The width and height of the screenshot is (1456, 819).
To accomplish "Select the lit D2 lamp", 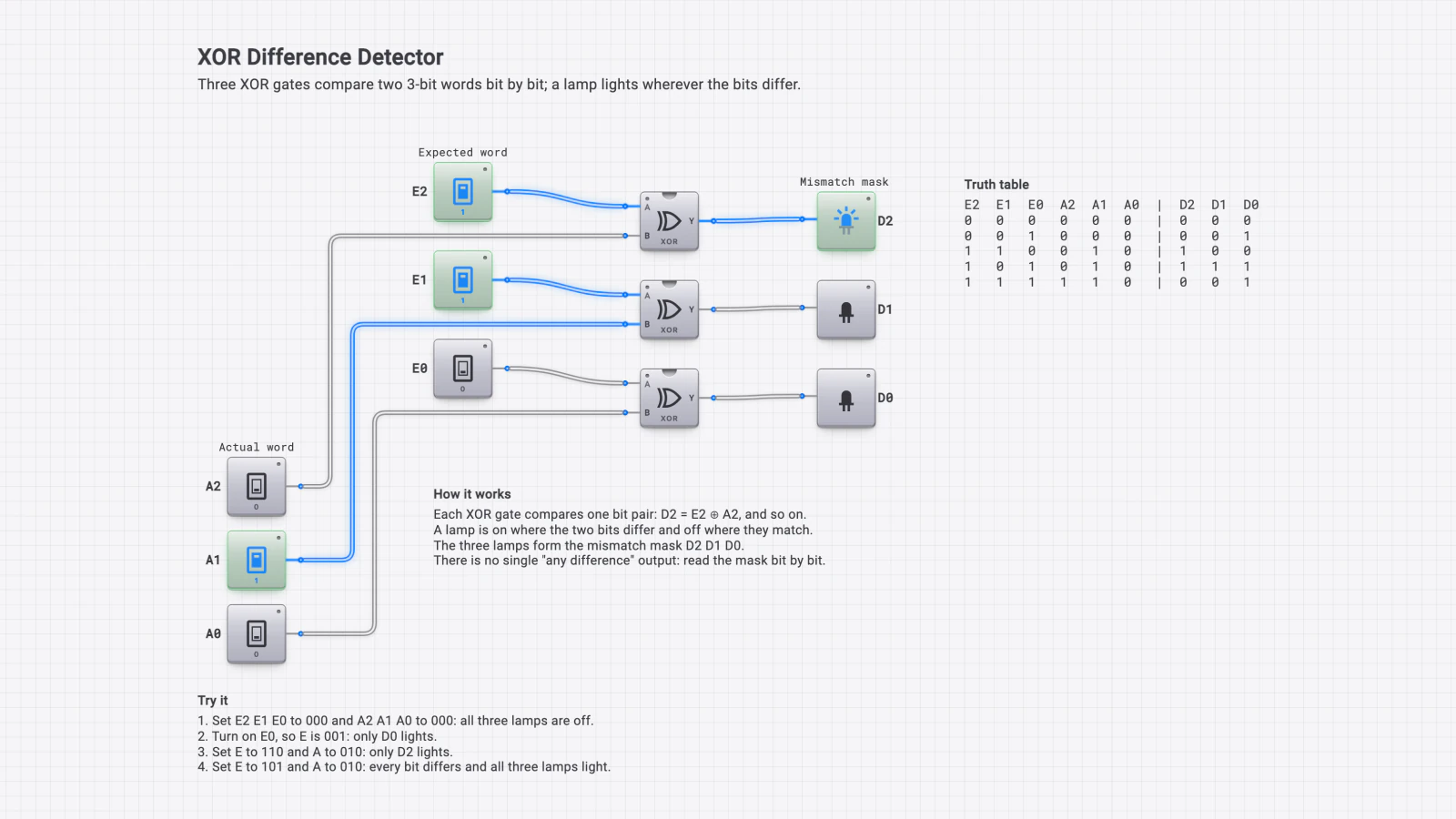I will click(x=846, y=221).
